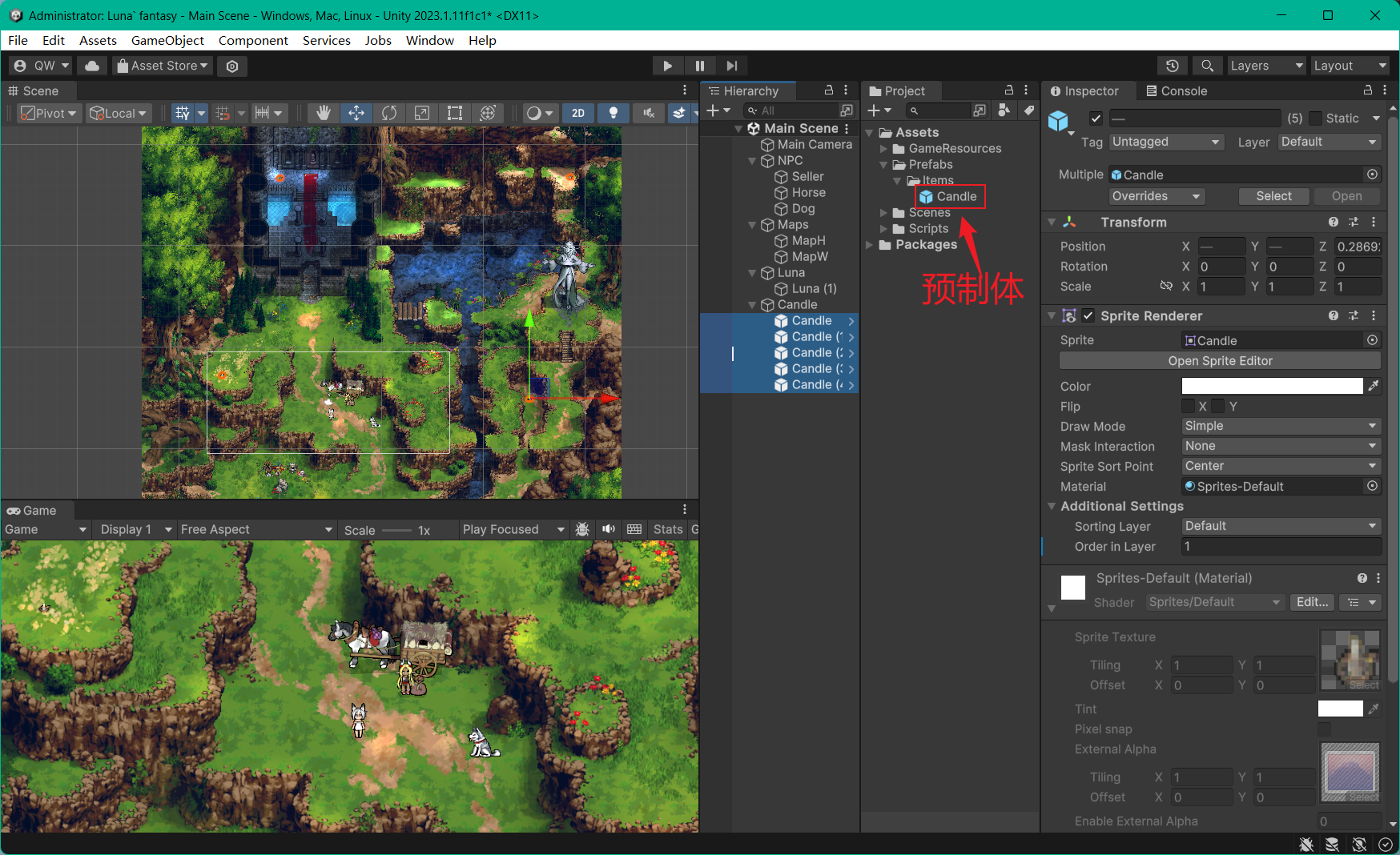The width and height of the screenshot is (1400, 855).
Task: Toggle Stats in Game view
Action: pyautogui.click(x=668, y=529)
